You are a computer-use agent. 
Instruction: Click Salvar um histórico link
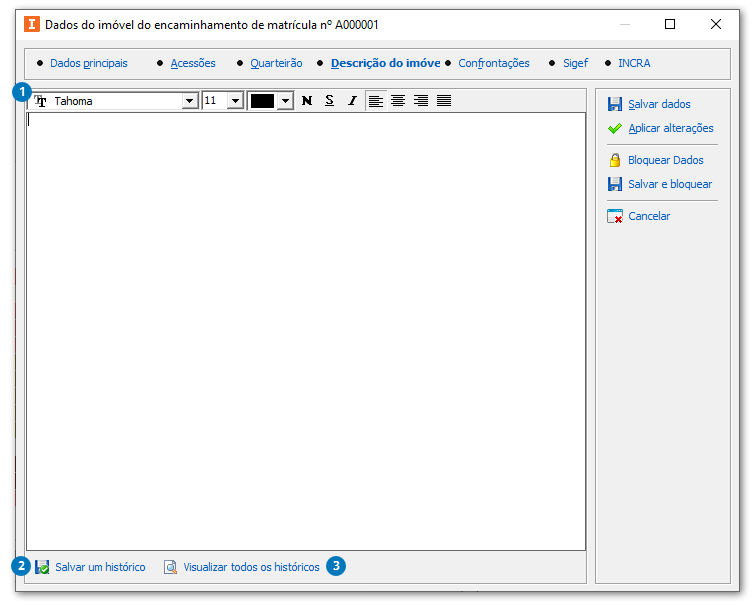tap(100, 567)
